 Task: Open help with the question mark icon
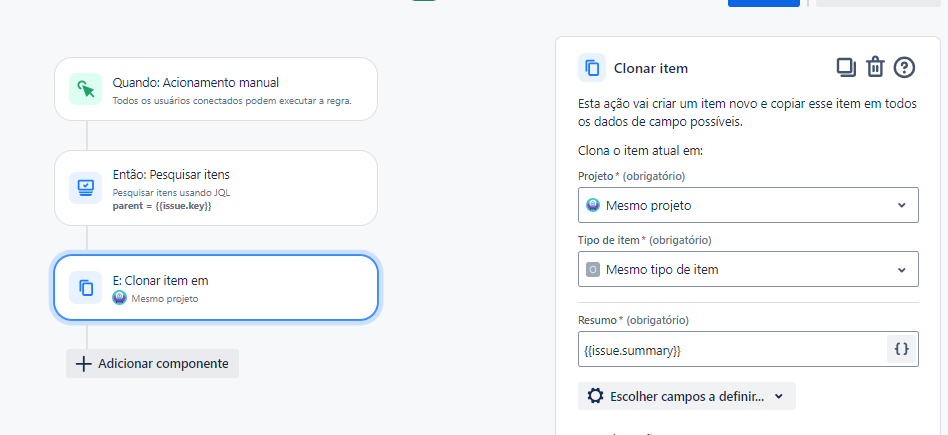click(x=904, y=68)
